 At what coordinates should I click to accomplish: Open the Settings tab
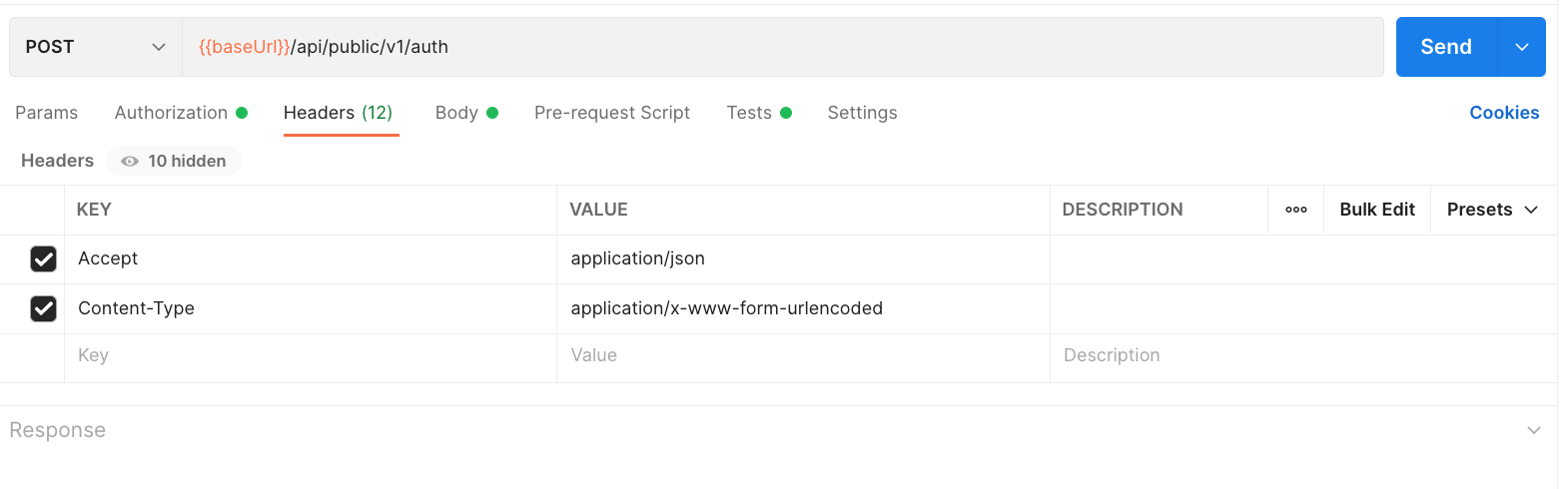click(x=862, y=113)
